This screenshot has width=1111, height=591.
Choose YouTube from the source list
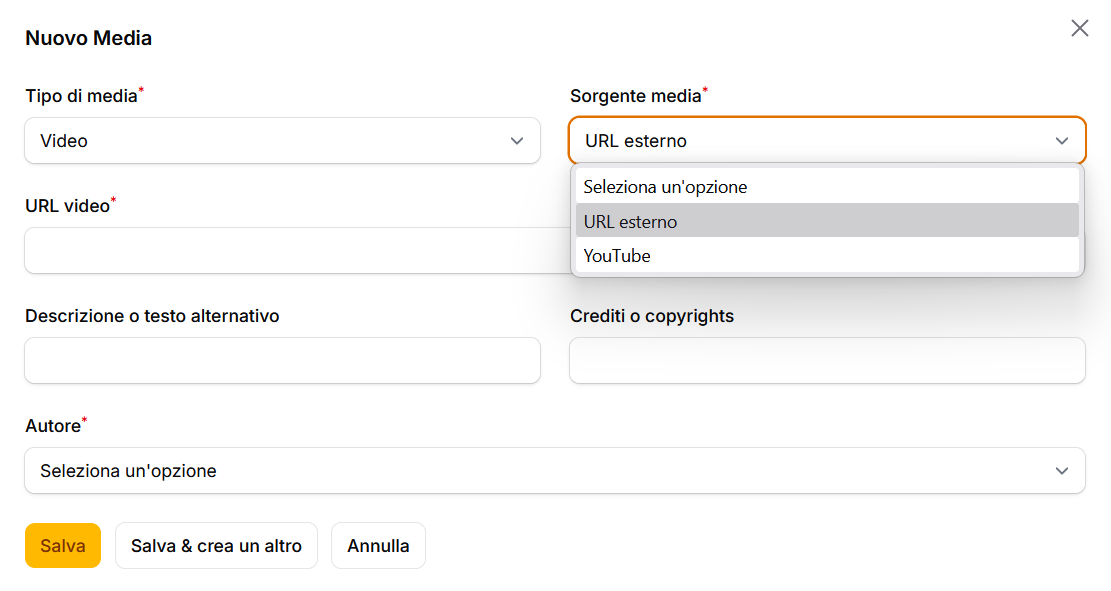click(x=617, y=256)
